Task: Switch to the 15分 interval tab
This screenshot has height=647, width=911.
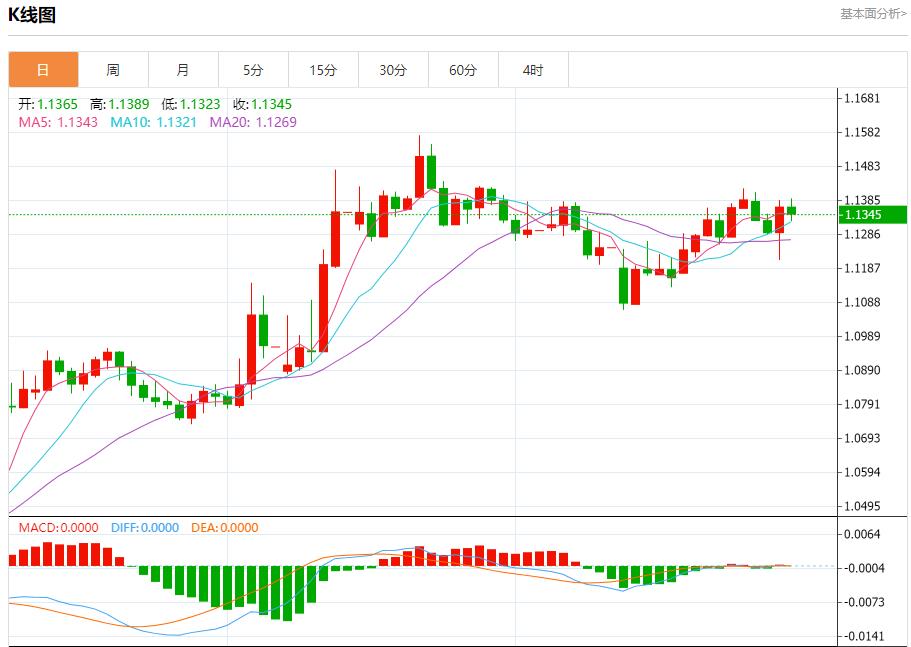Action: (323, 70)
